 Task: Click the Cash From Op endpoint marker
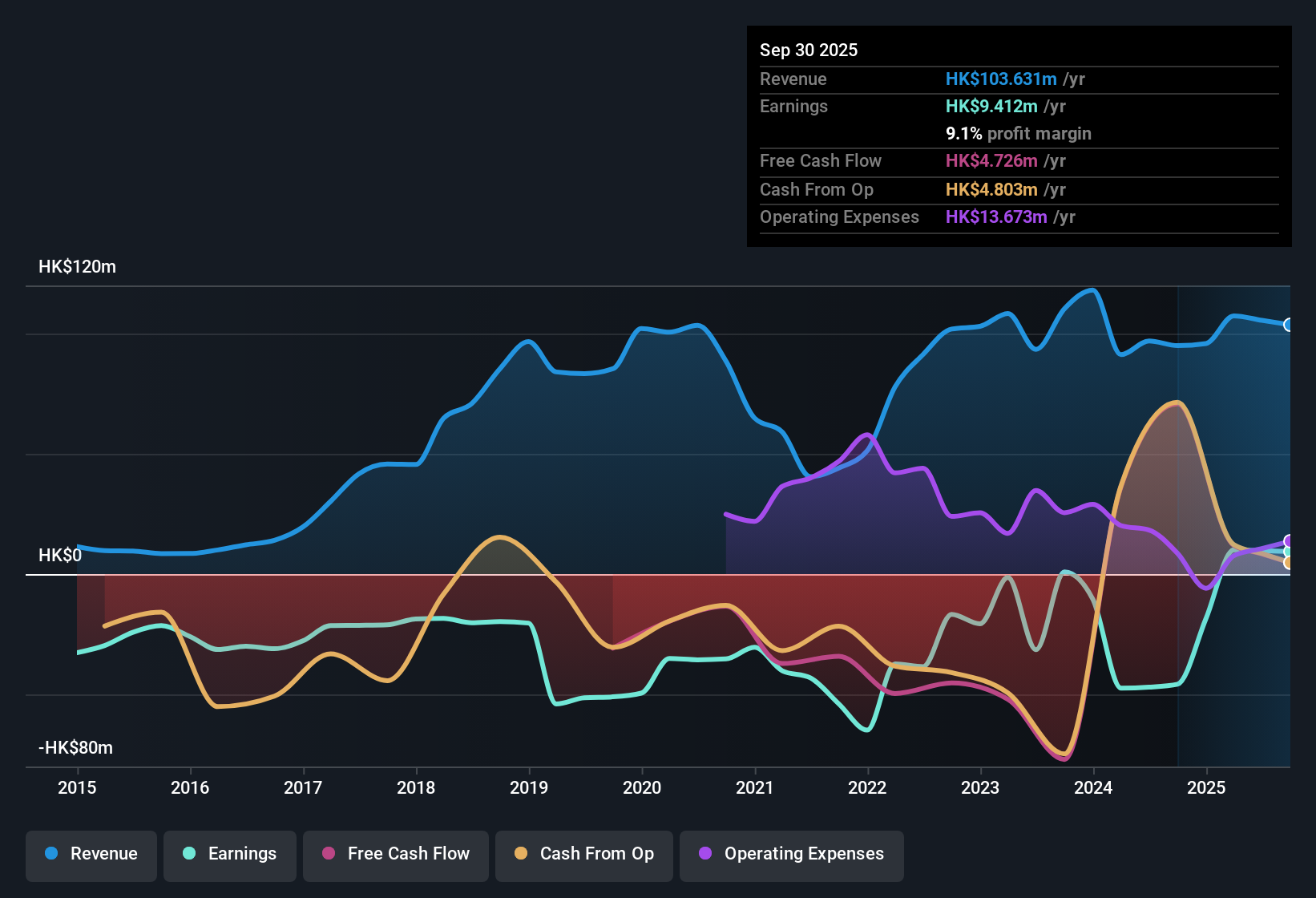pyautogui.click(x=1289, y=563)
